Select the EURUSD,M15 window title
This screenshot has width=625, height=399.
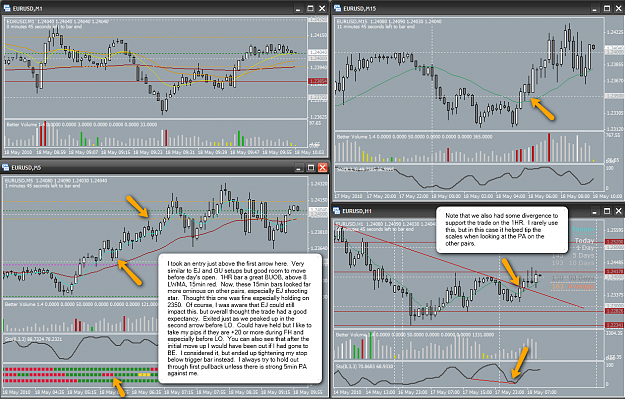(360, 8)
